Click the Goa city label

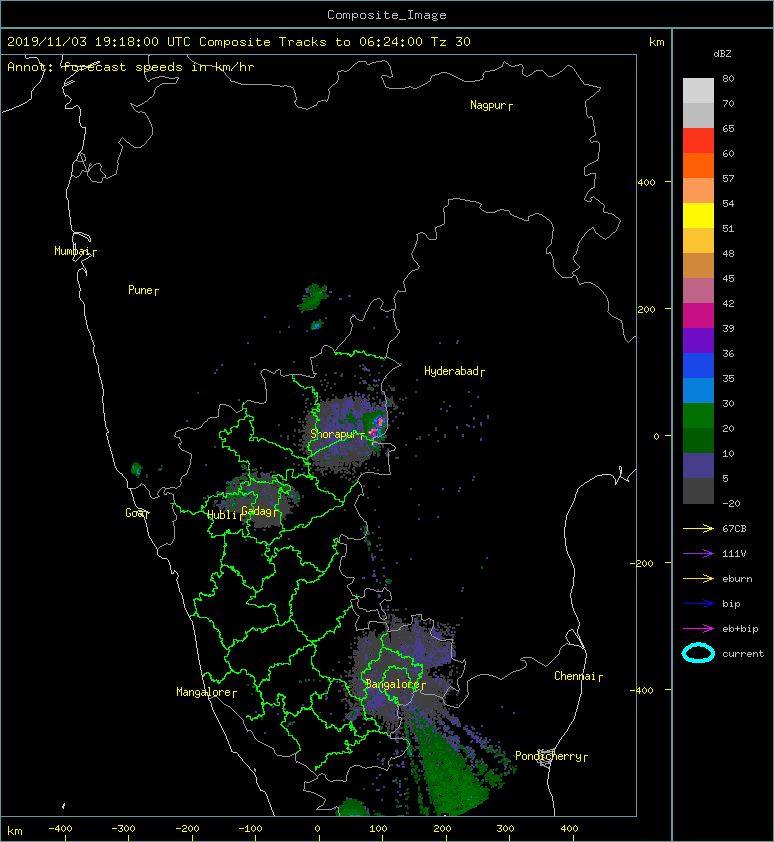[x=137, y=513]
